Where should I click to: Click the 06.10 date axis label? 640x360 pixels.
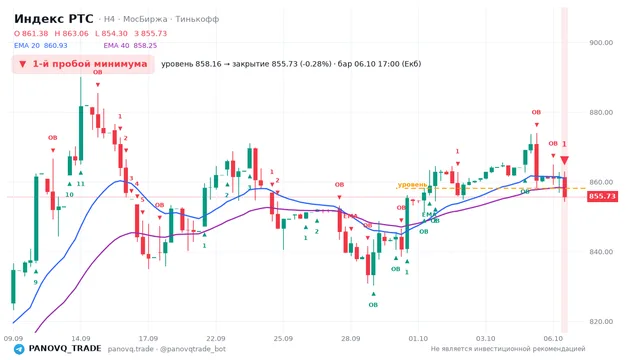[x=553, y=338]
